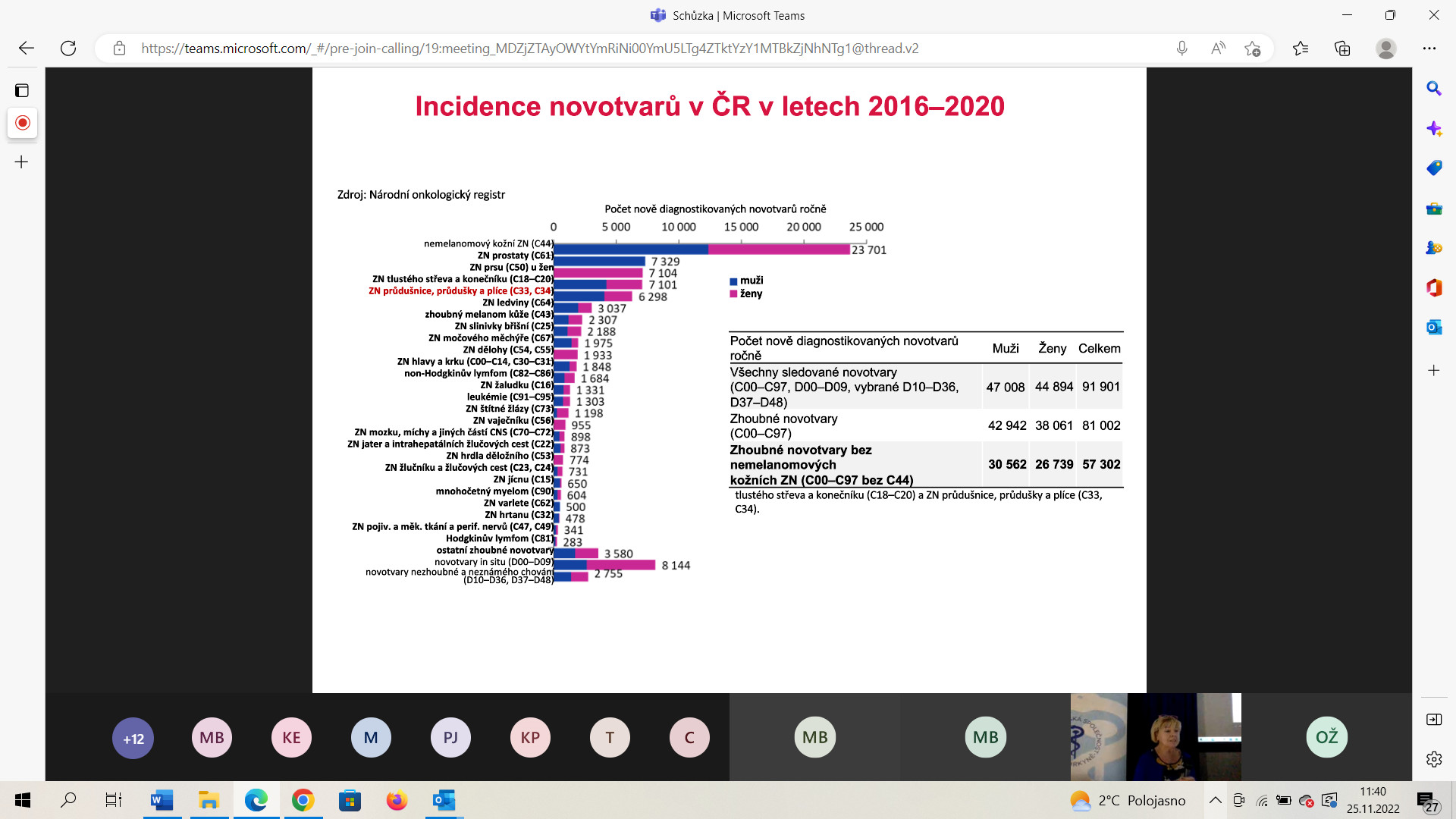Add this page to favorites
The width and height of the screenshot is (1456, 819).
click(1252, 48)
